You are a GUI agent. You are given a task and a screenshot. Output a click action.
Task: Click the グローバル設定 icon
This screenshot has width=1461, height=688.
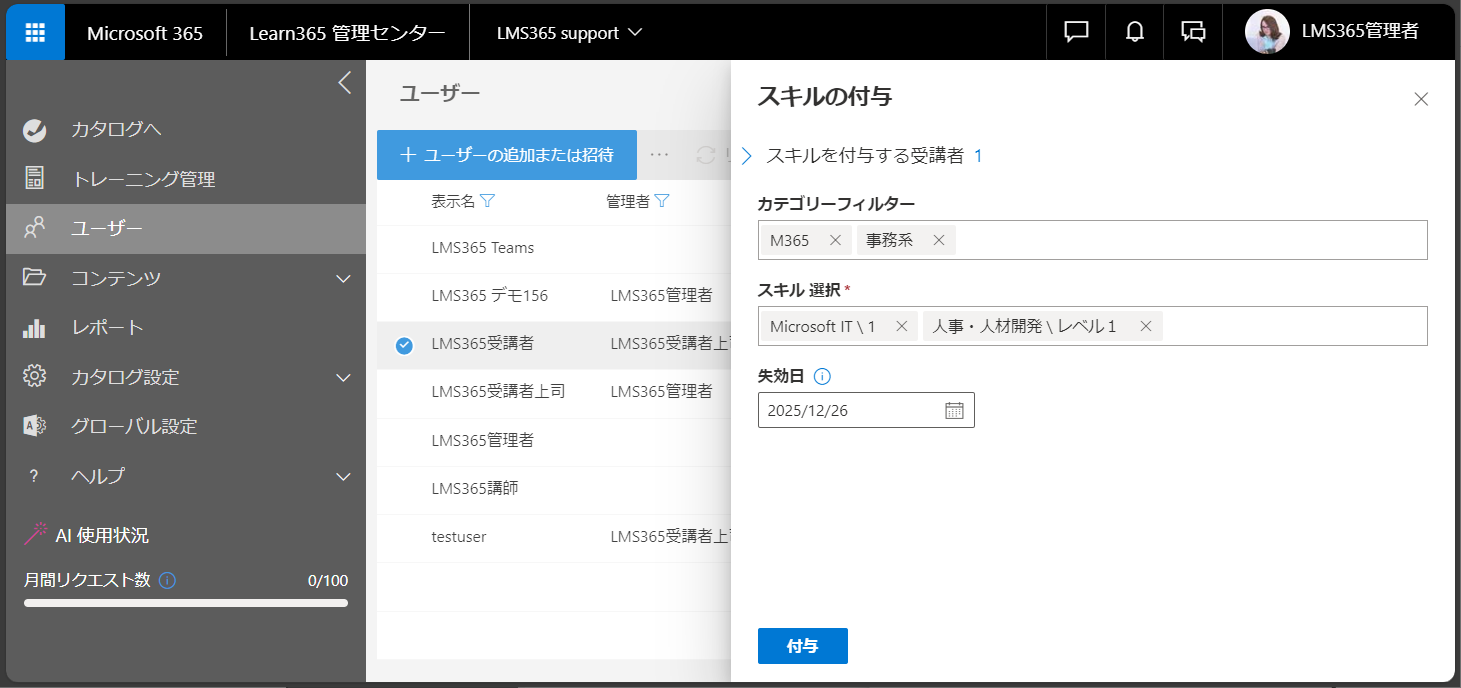coord(35,426)
